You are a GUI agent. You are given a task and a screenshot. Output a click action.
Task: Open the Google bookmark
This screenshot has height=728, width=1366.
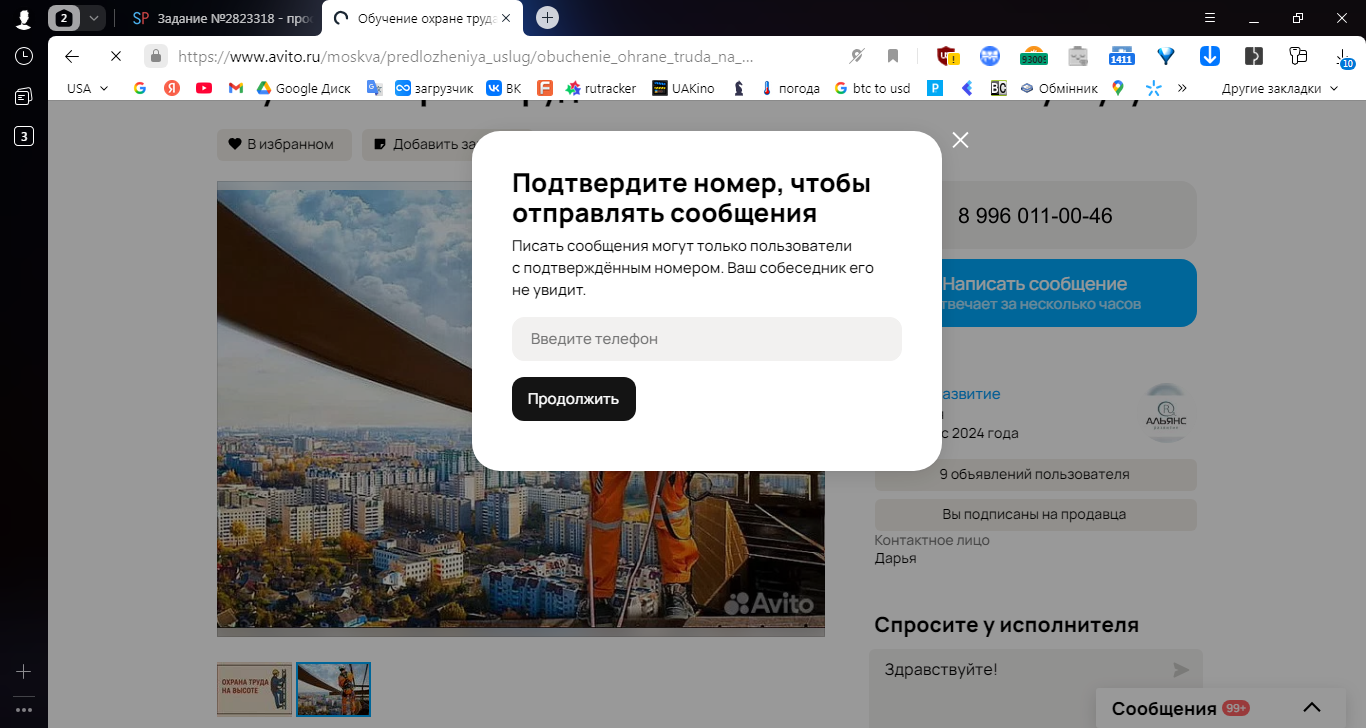tap(140, 88)
